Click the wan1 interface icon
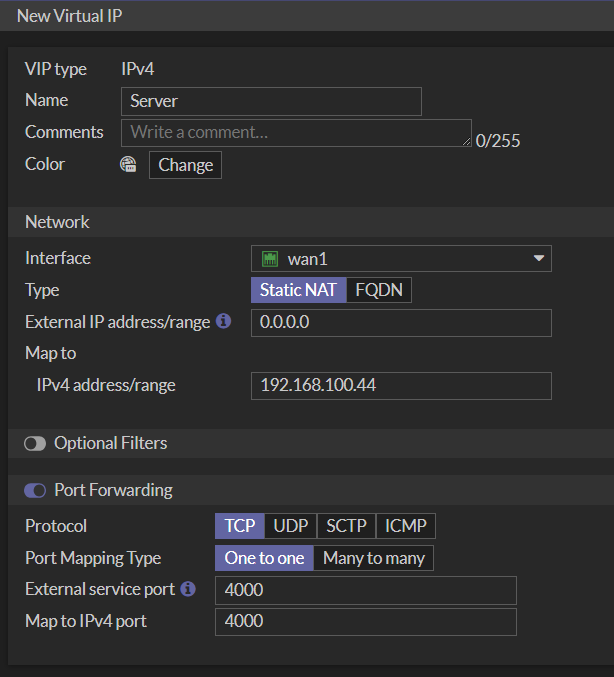 click(269, 259)
